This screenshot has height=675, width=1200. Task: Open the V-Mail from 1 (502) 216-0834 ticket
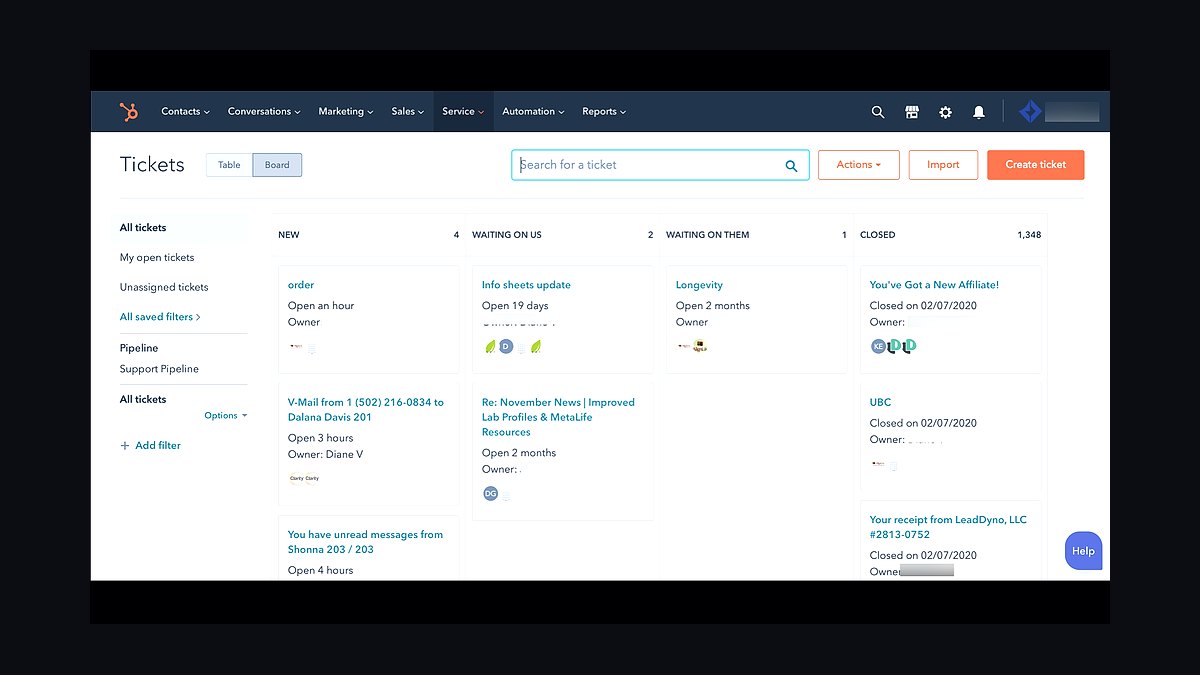(x=366, y=410)
